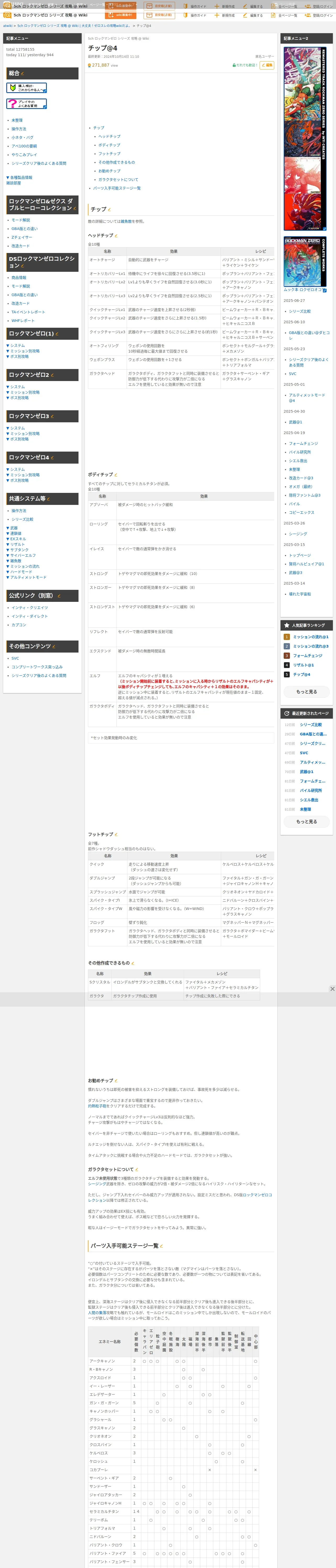Click edit pencil beside 共通システム等 heading
Viewport: 336px width, 1568px height.
click(x=49, y=499)
